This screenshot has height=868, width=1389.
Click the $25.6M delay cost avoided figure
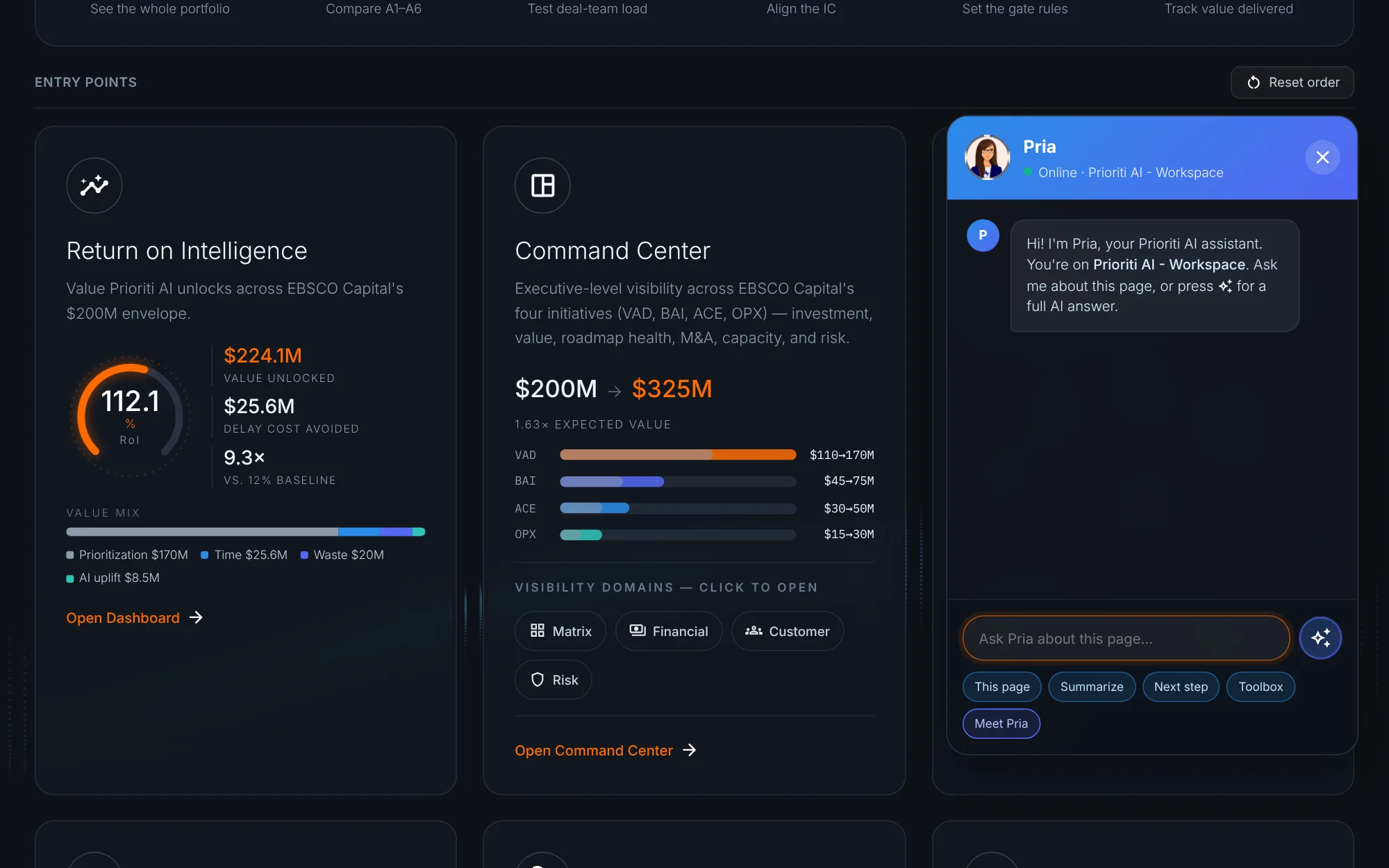click(259, 406)
